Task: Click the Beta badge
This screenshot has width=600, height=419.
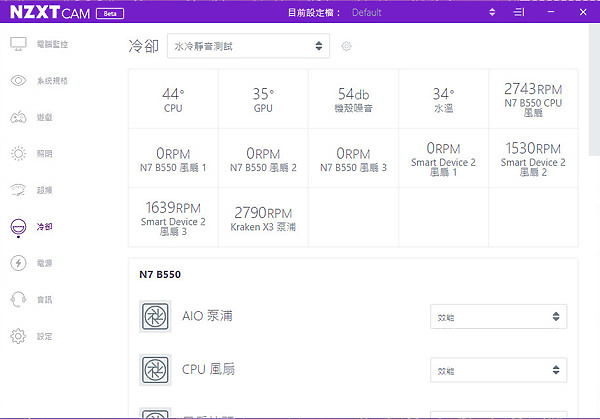Action: (110, 14)
